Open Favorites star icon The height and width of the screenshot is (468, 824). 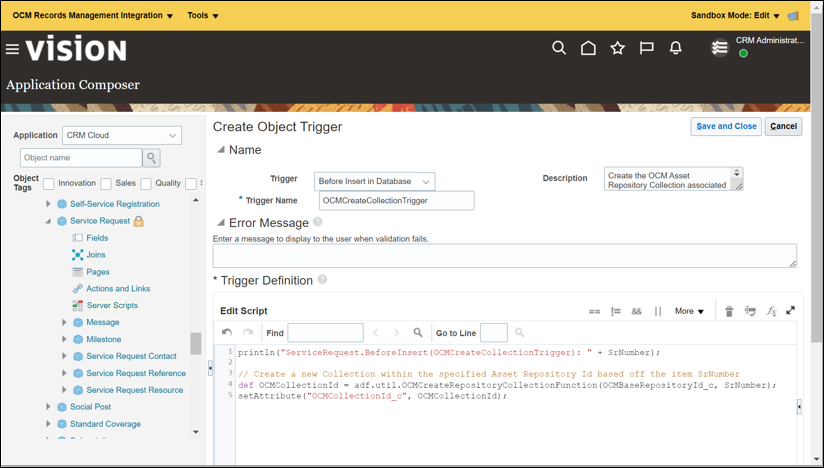pyautogui.click(x=617, y=48)
